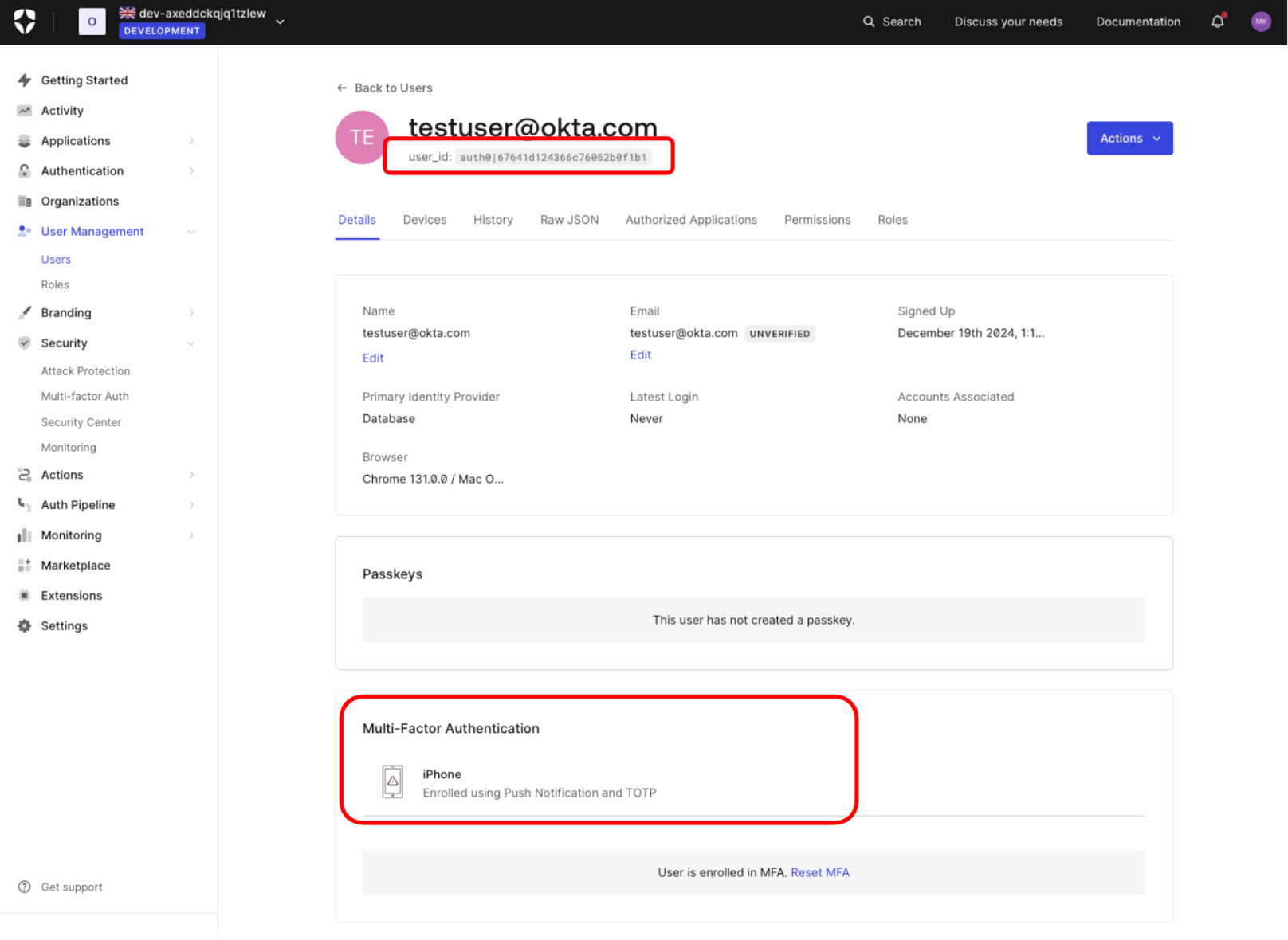Click "Enrolled using Push Notification and TOTP"

coord(540,793)
